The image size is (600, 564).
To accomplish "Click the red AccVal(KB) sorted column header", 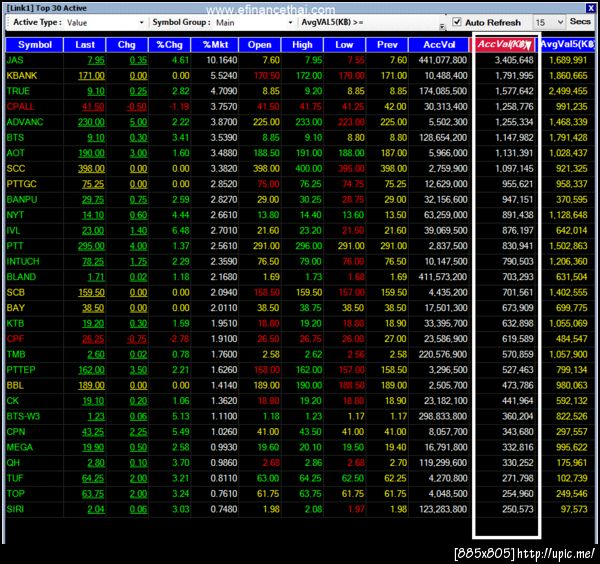I will pyautogui.click(x=505, y=45).
